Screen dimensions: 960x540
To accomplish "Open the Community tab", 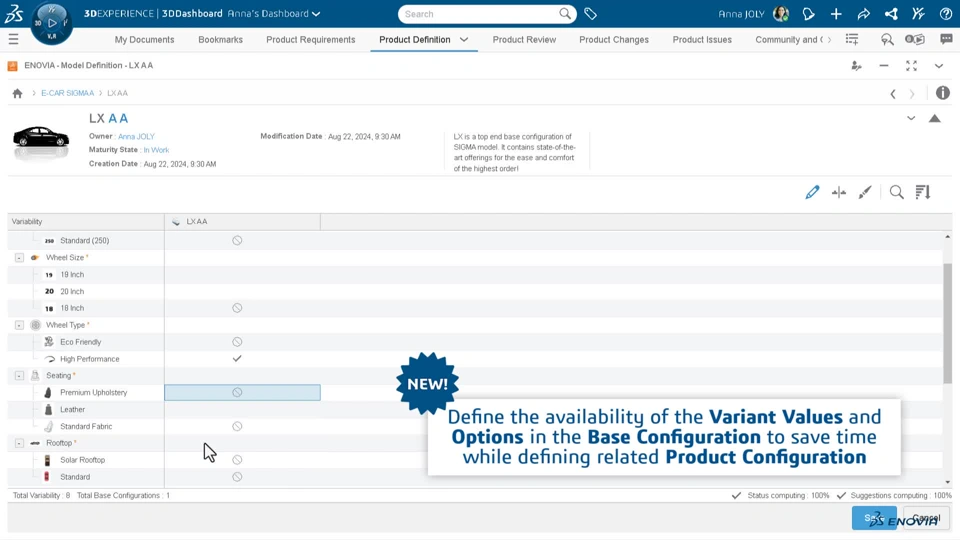I will tap(789, 40).
